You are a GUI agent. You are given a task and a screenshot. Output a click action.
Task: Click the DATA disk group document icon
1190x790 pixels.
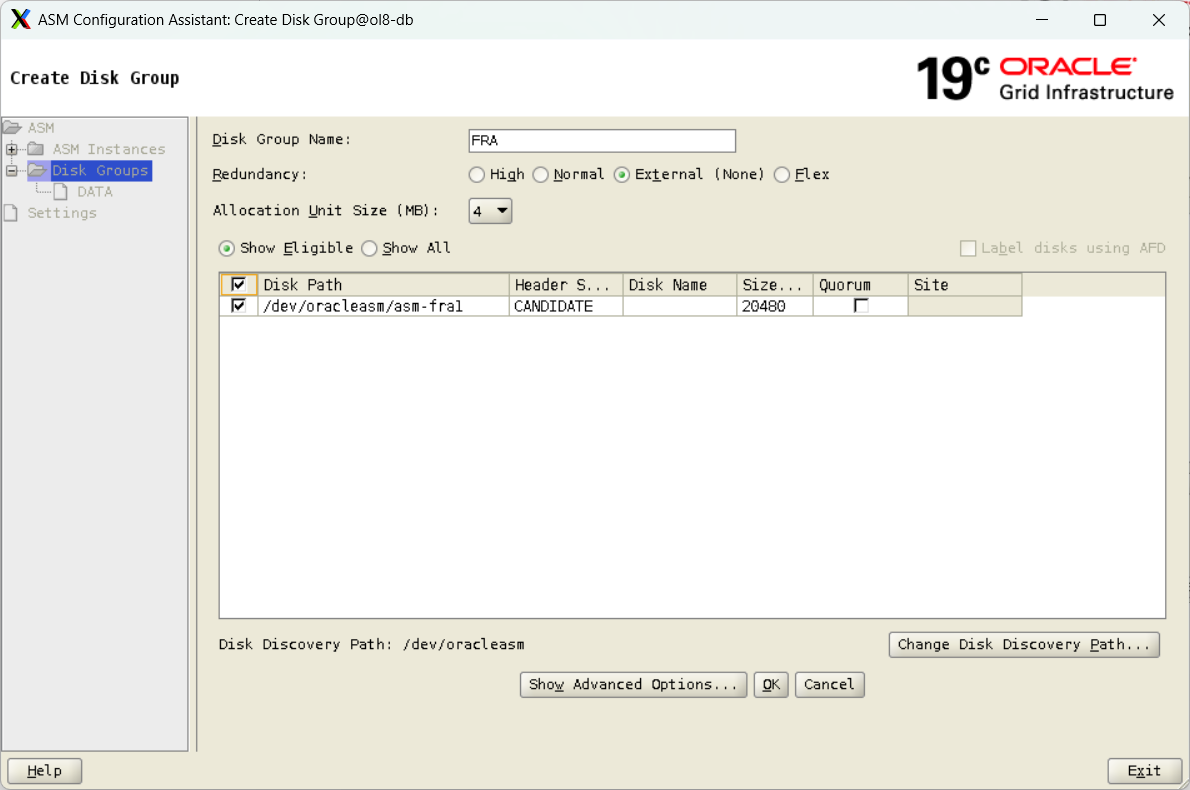click(61, 191)
